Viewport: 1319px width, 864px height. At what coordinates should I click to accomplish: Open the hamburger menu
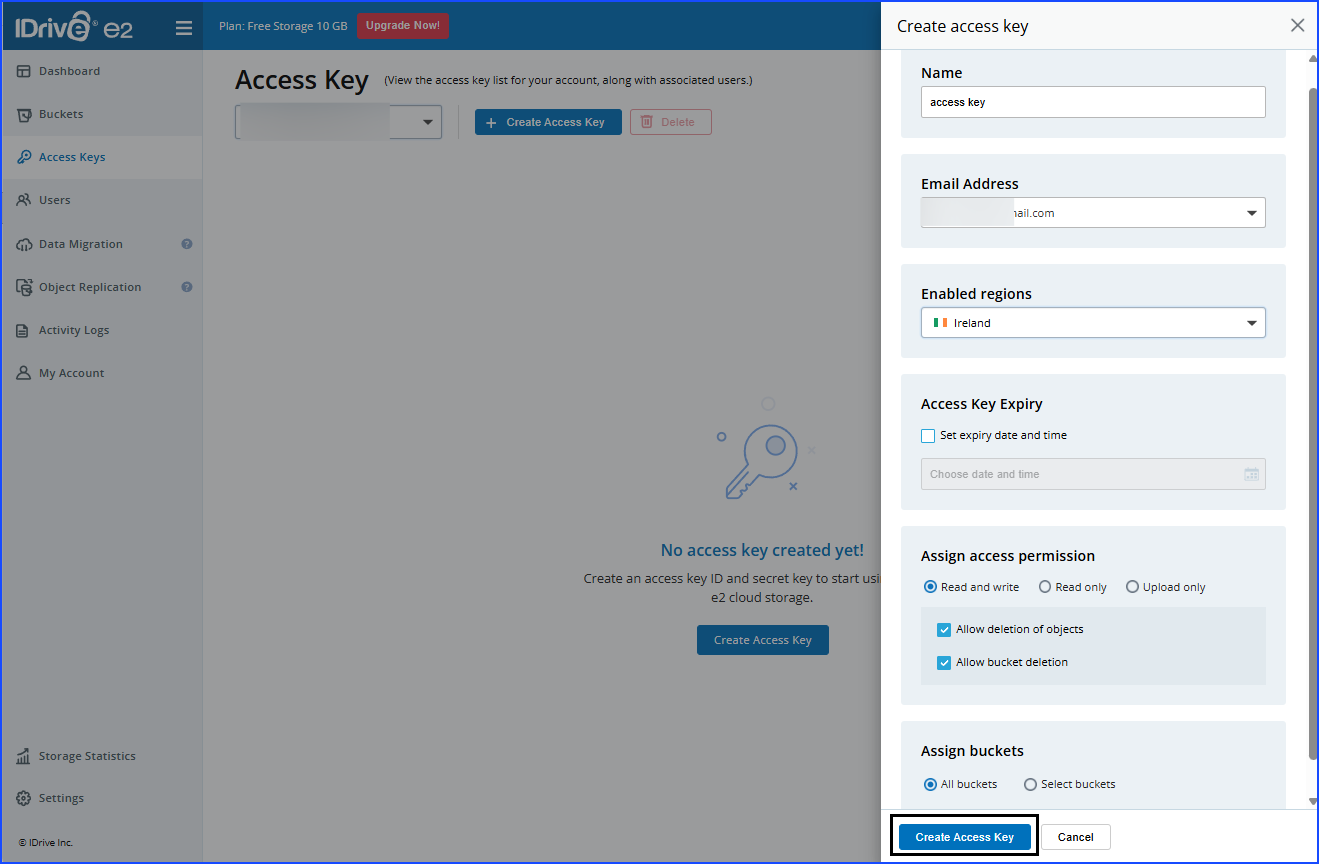pos(183,27)
